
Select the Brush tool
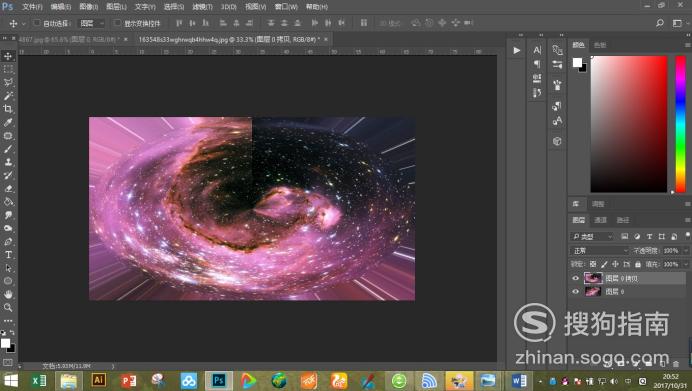pos(8,149)
